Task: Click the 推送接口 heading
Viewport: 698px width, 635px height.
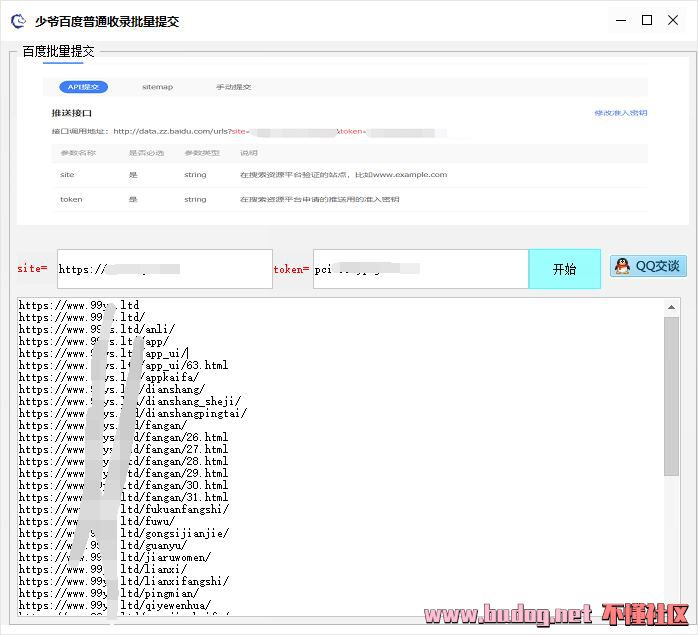Action: (x=72, y=113)
